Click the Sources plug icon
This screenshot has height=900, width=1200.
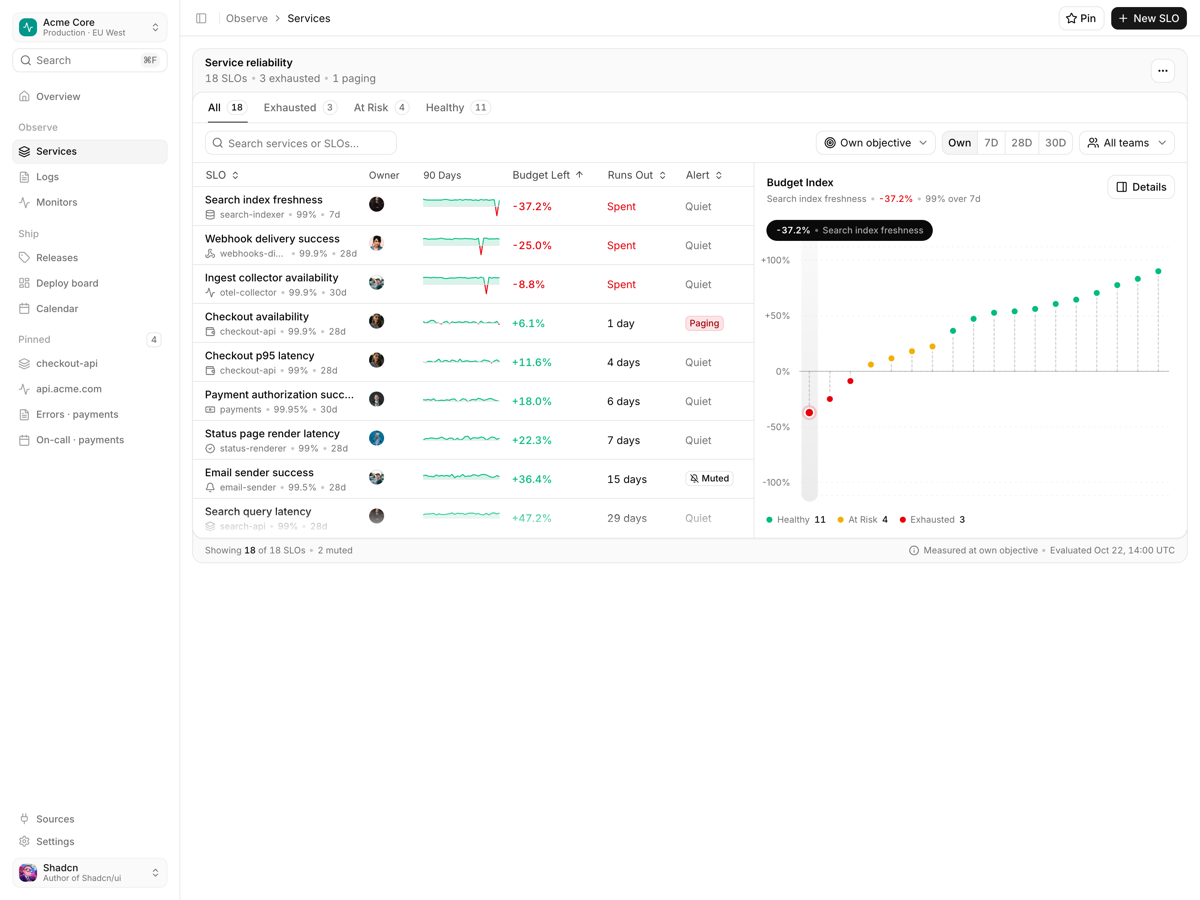click(25, 819)
